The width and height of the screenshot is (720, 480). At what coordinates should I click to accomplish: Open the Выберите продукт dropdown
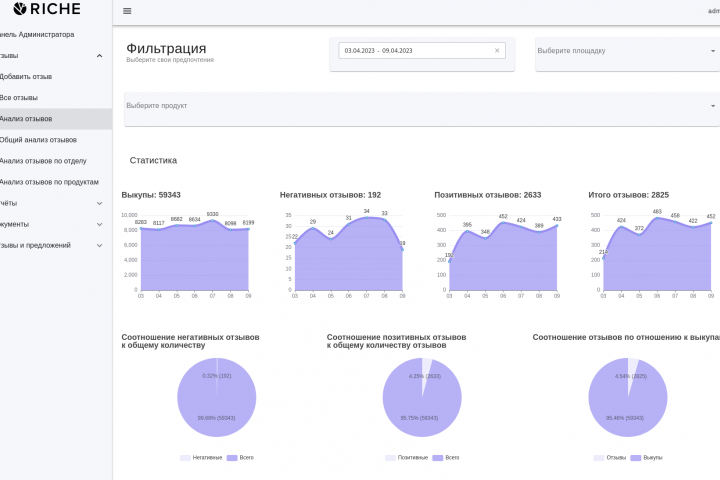420,106
